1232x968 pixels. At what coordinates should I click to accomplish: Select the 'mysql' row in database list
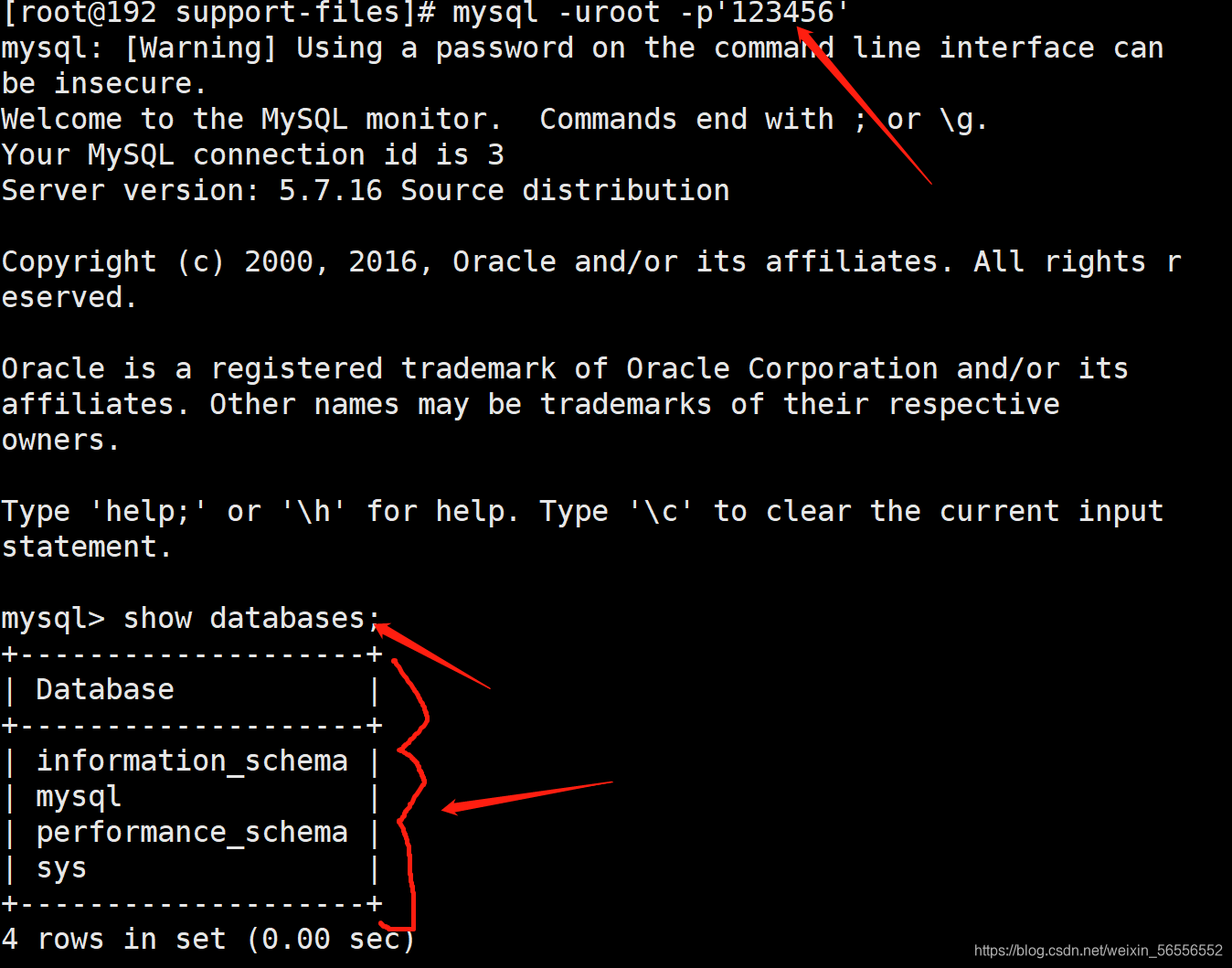coord(192,797)
